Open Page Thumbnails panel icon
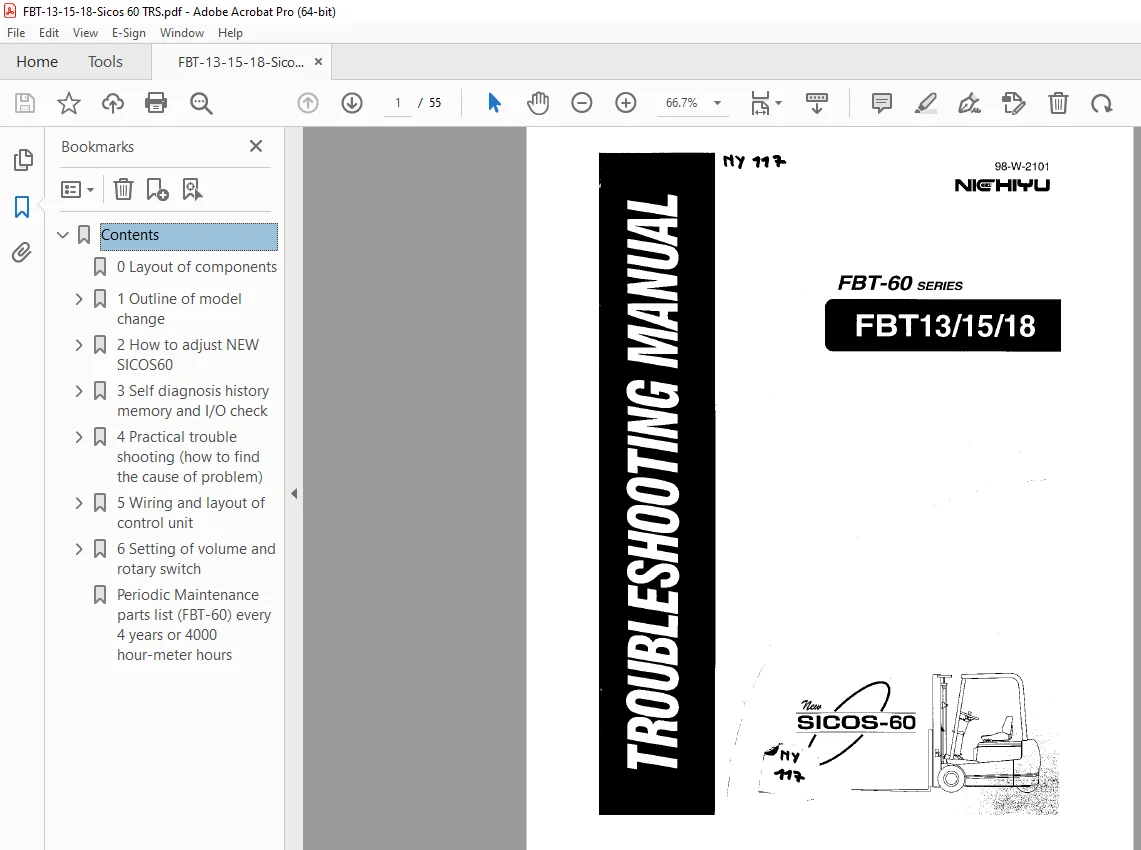 tap(23, 160)
